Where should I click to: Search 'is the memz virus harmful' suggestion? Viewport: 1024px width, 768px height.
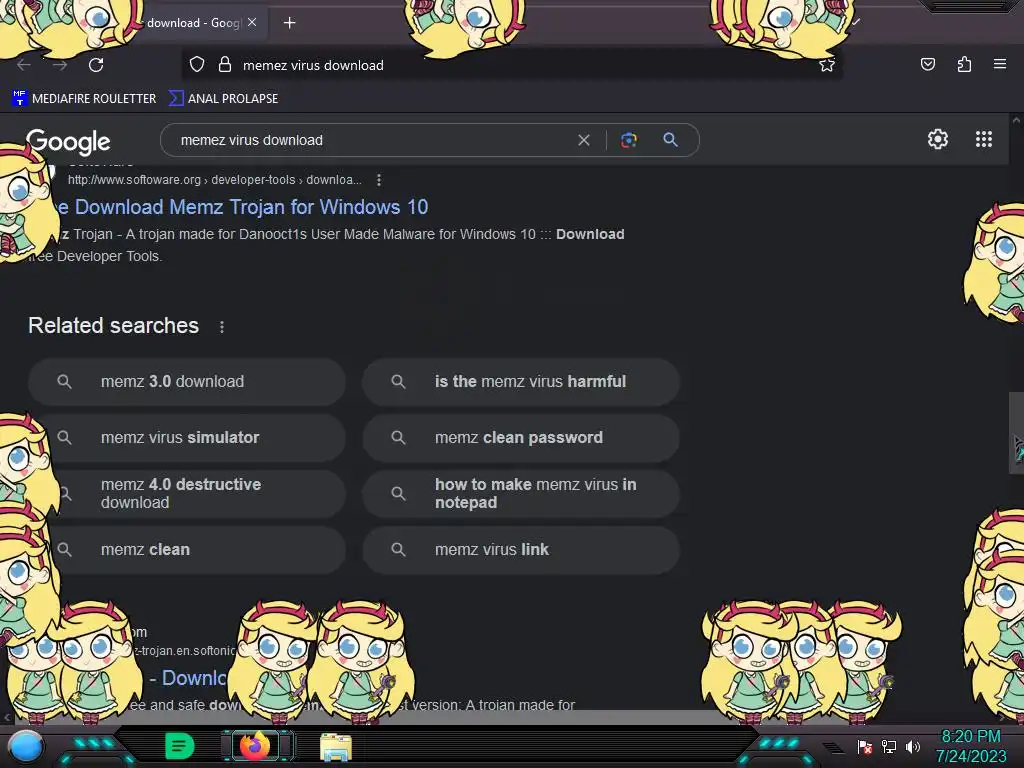pos(521,381)
